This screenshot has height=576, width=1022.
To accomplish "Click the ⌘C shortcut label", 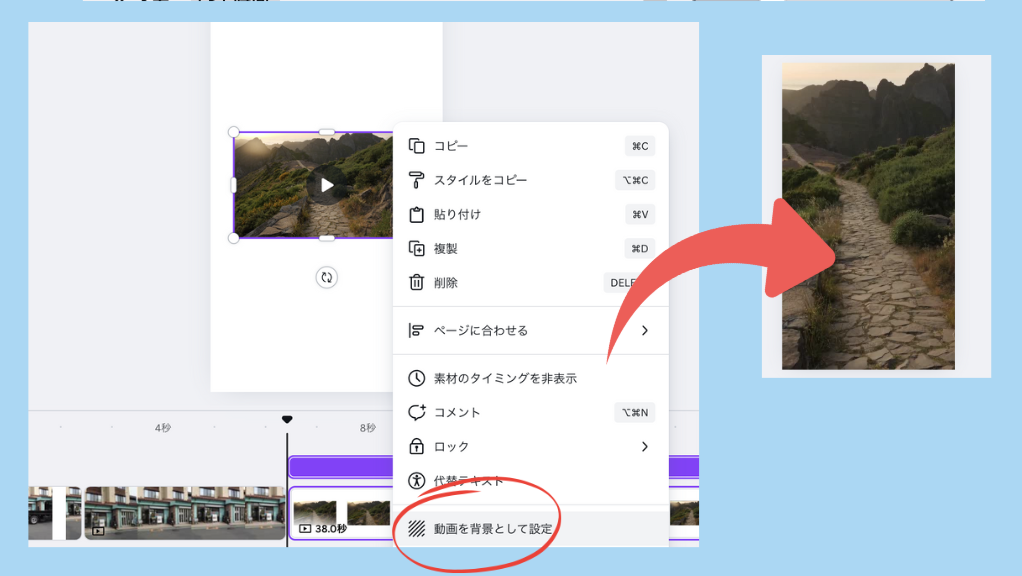I will click(x=640, y=146).
